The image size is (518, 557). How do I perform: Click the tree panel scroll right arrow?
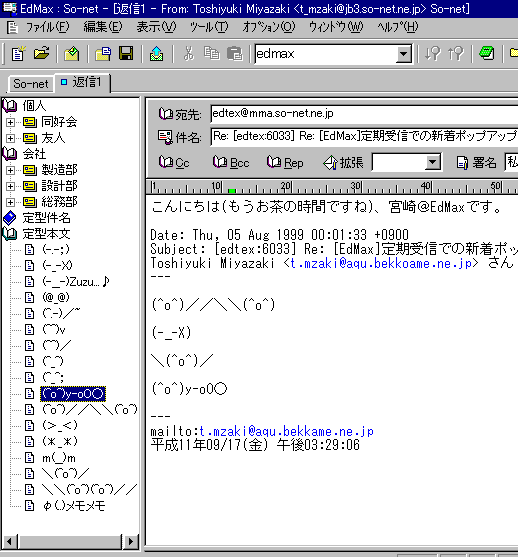tap(130, 541)
